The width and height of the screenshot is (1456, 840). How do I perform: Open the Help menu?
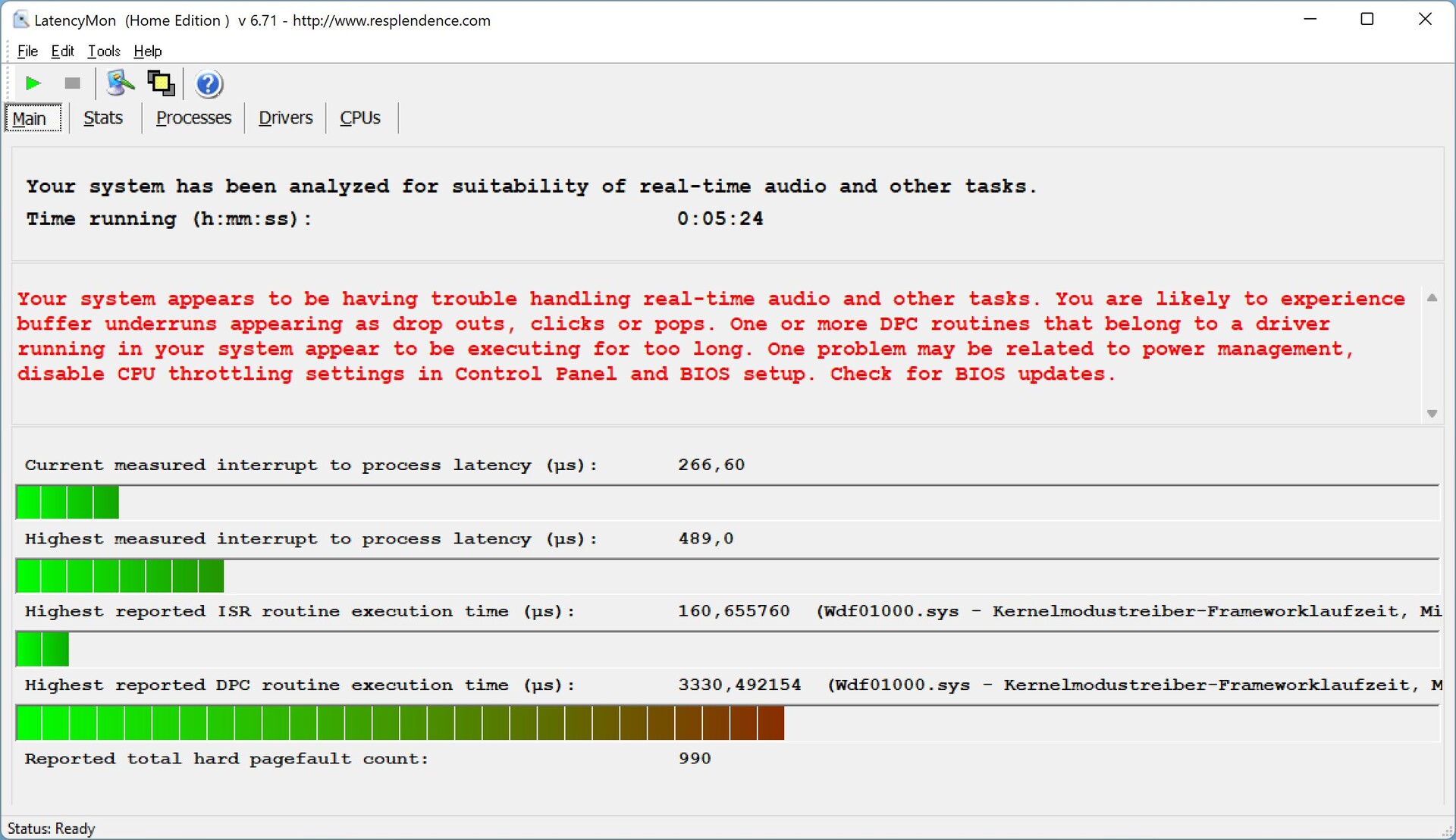pyautogui.click(x=148, y=51)
